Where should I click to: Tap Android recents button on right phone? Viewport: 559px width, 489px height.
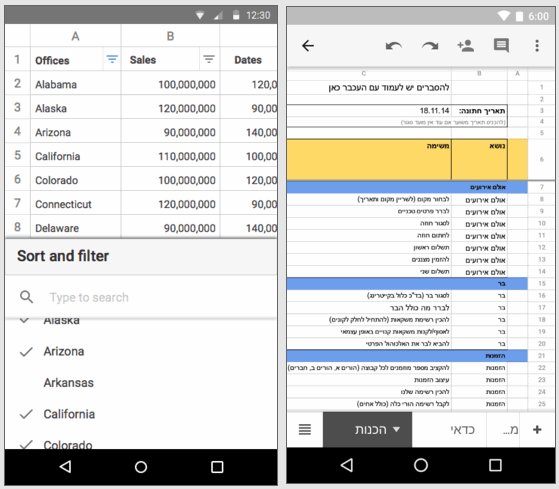click(x=495, y=465)
